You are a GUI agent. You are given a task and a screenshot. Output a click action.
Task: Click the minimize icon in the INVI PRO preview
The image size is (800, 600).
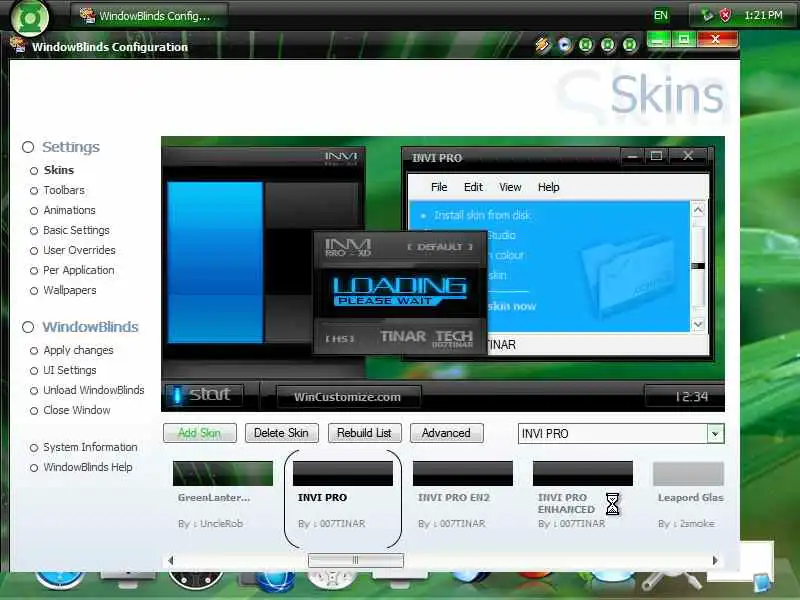coord(632,156)
